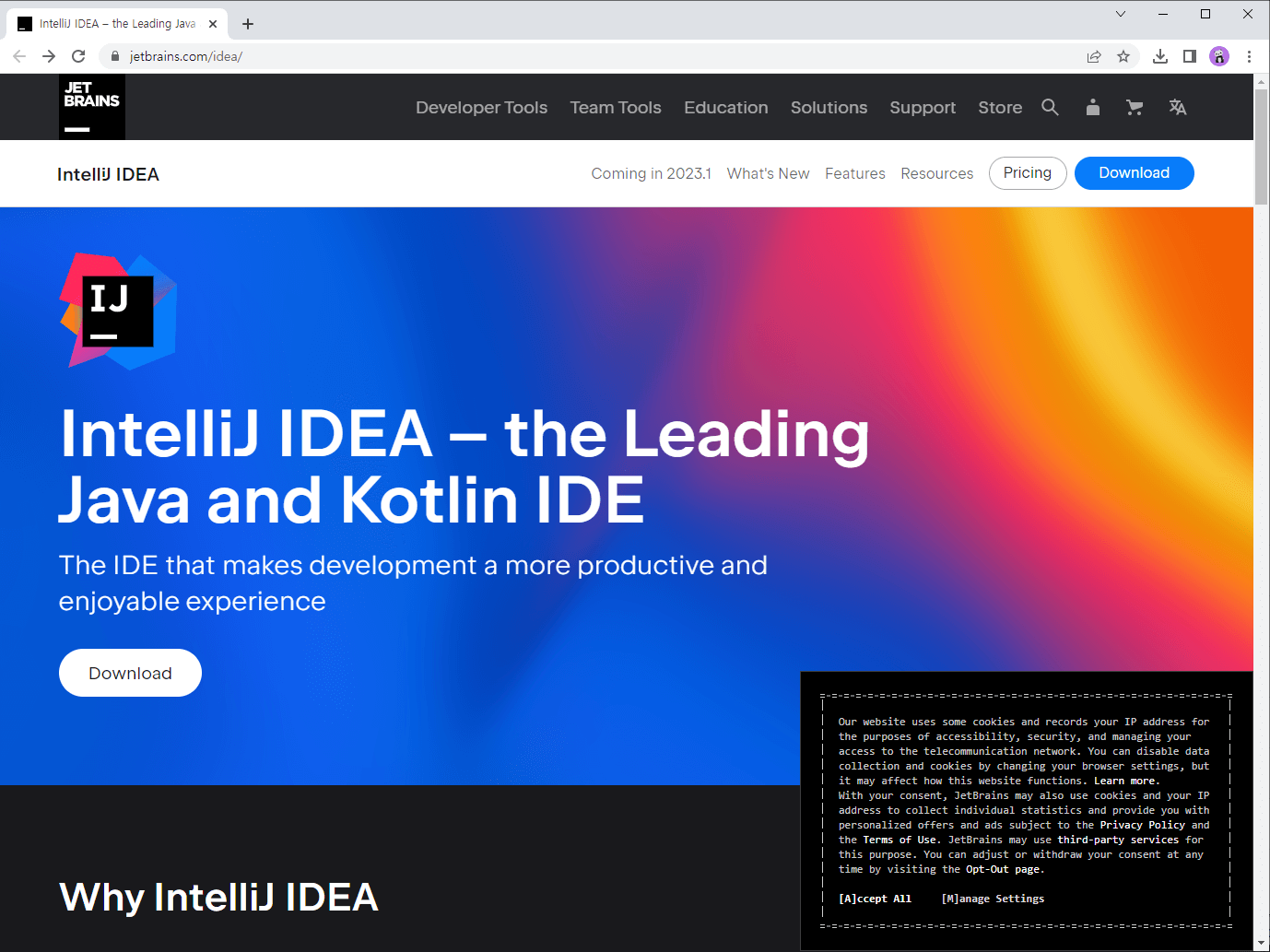
Task: Open the Developer Tools menu
Action: 481,107
